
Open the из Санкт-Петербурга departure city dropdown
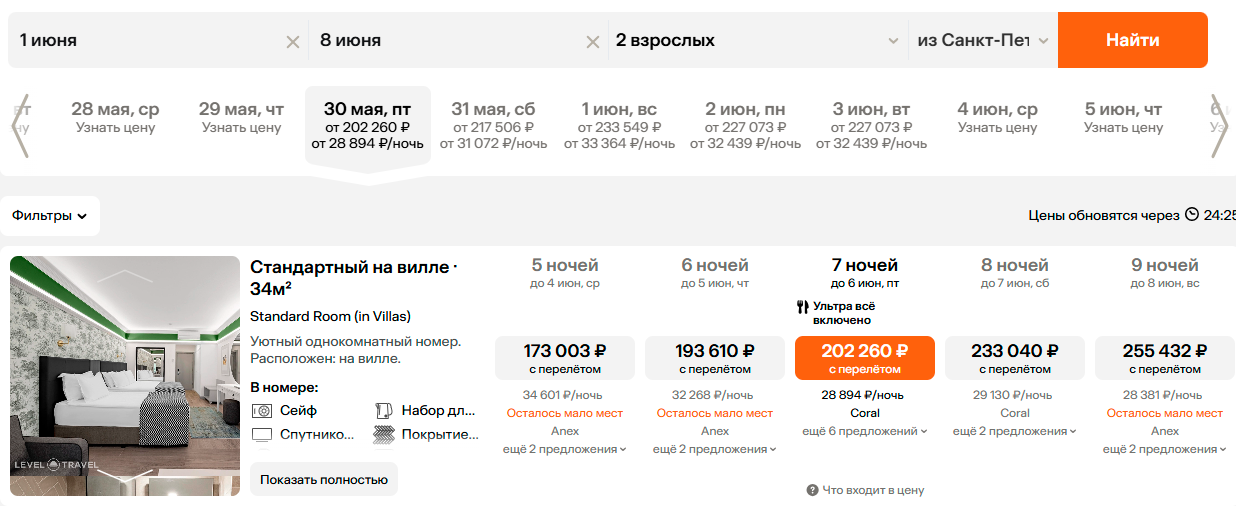pyautogui.click(x=982, y=41)
